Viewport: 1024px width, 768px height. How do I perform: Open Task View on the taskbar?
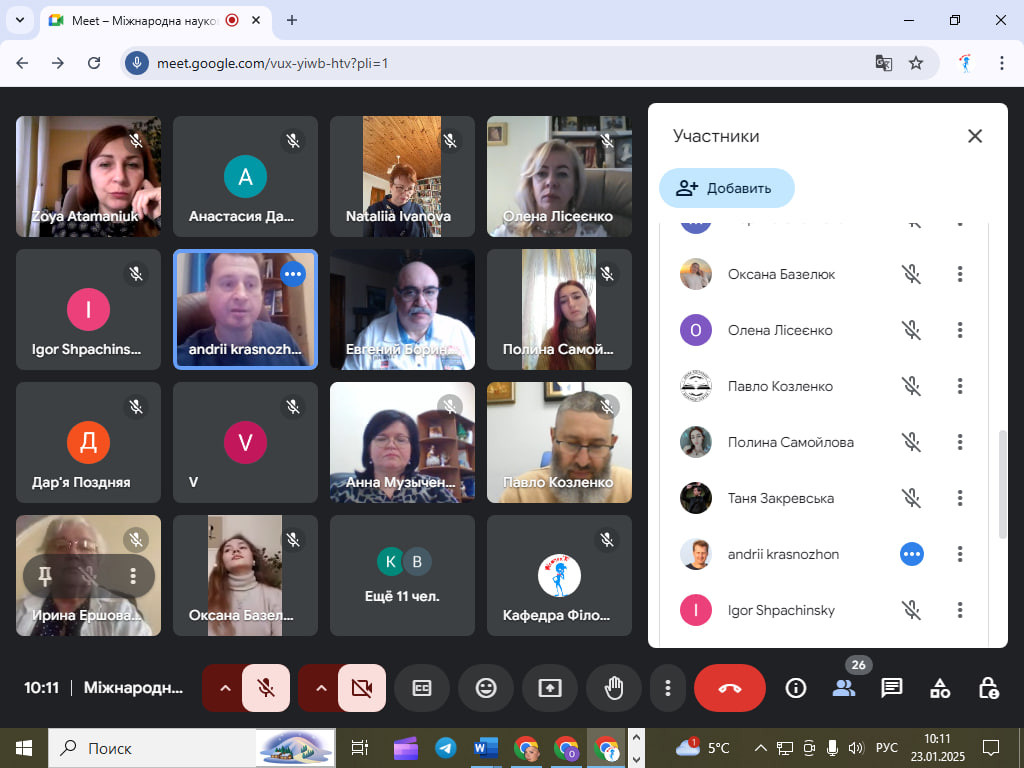pos(360,748)
